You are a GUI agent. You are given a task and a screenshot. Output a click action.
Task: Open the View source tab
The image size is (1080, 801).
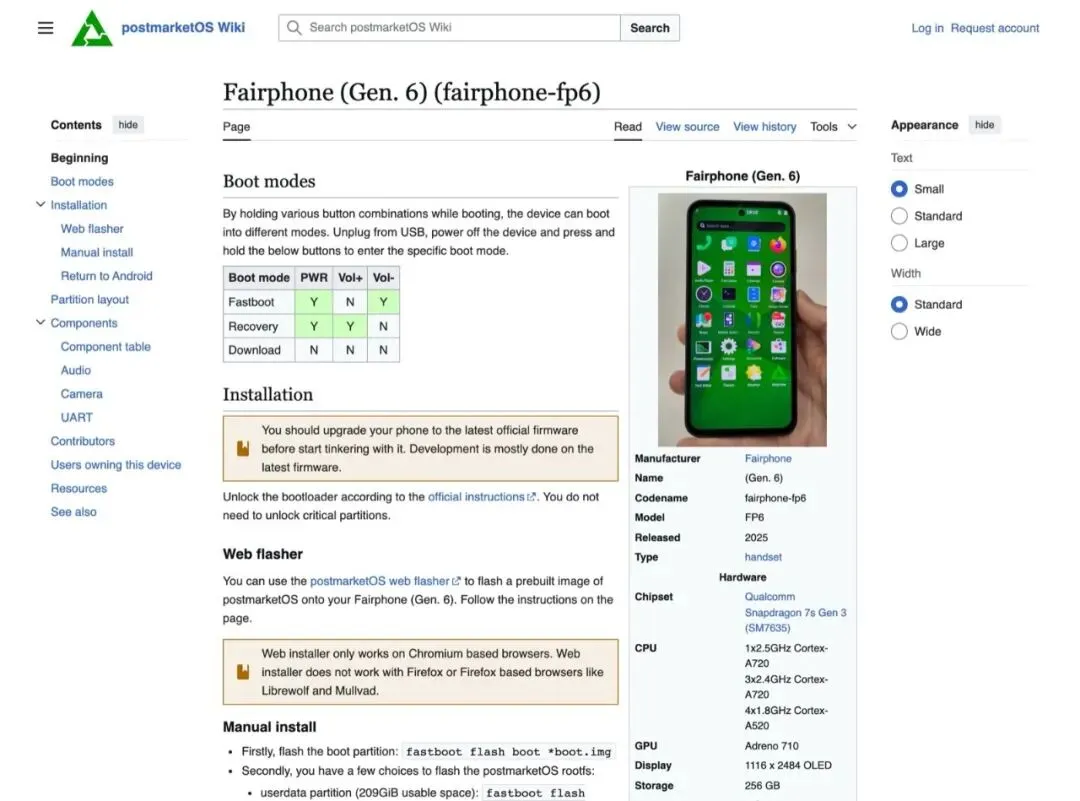(x=687, y=127)
